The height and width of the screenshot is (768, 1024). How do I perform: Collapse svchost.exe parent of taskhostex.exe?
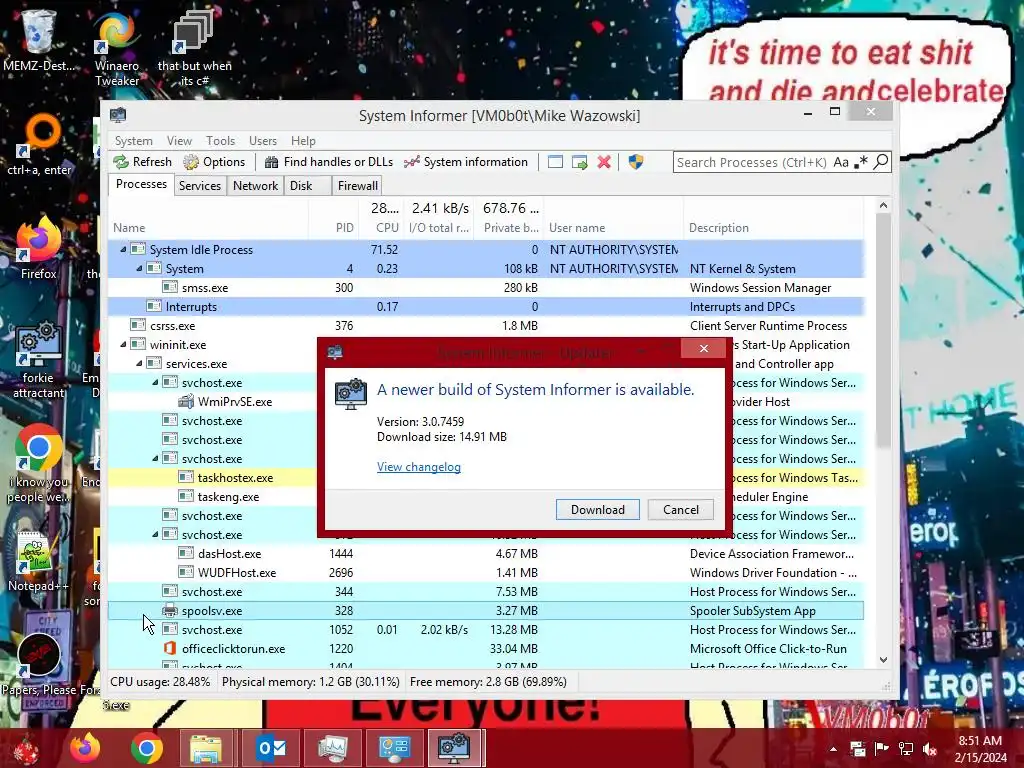[155, 458]
